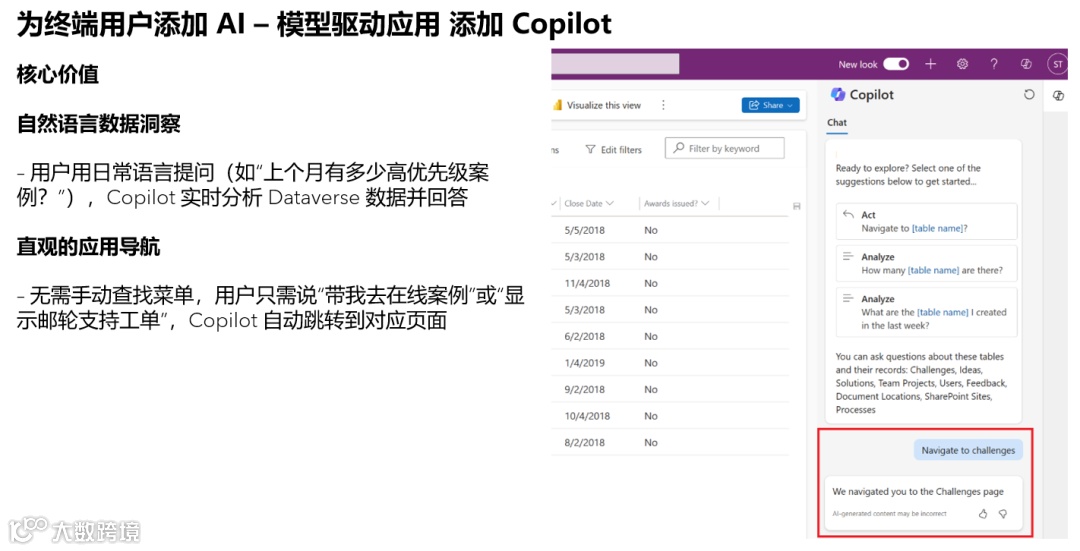1080x551 pixels.
Task: Open Awards issued? column dropdown
Action: [x=705, y=203]
